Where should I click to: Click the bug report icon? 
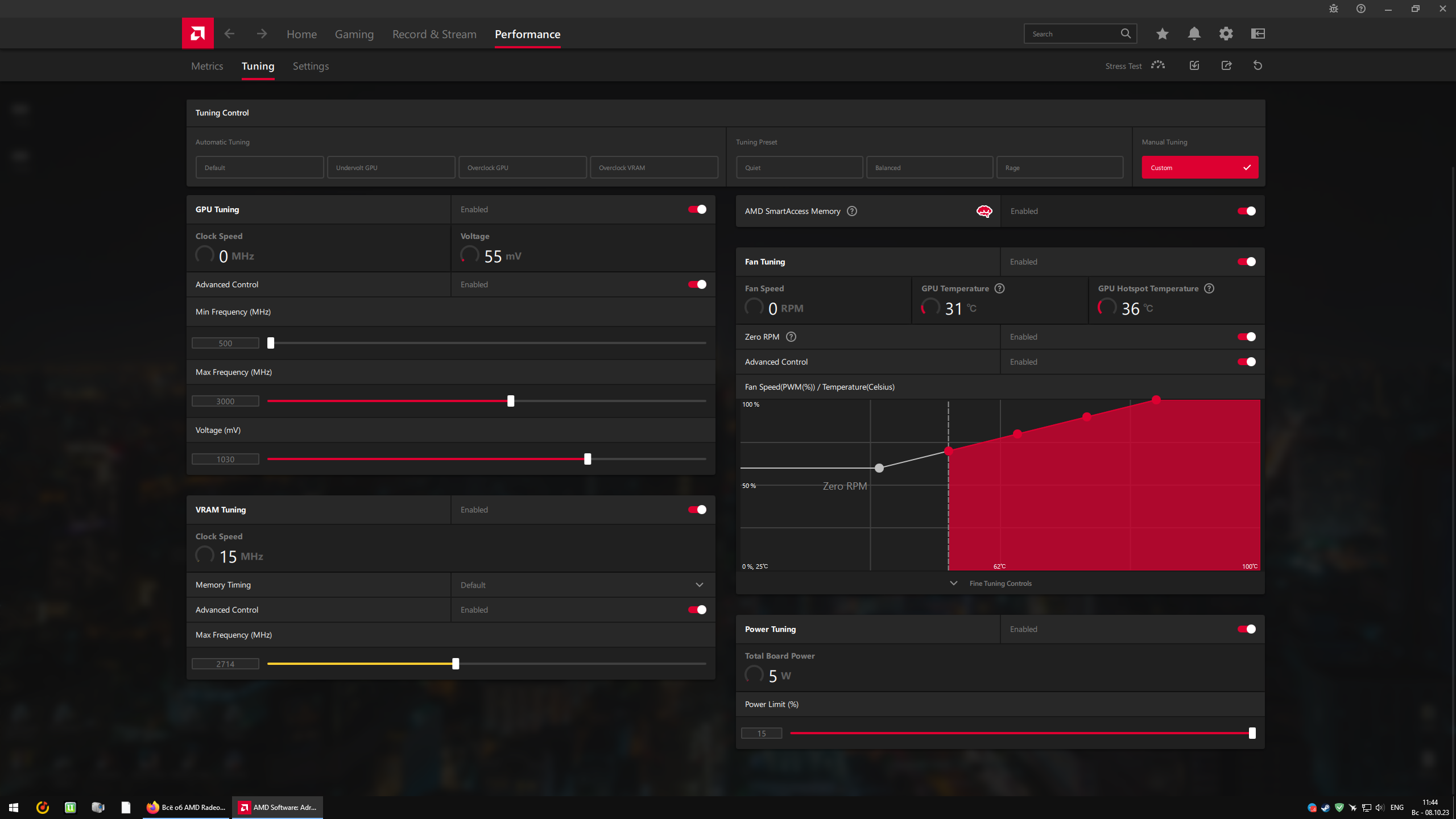tap(1333, 9)
